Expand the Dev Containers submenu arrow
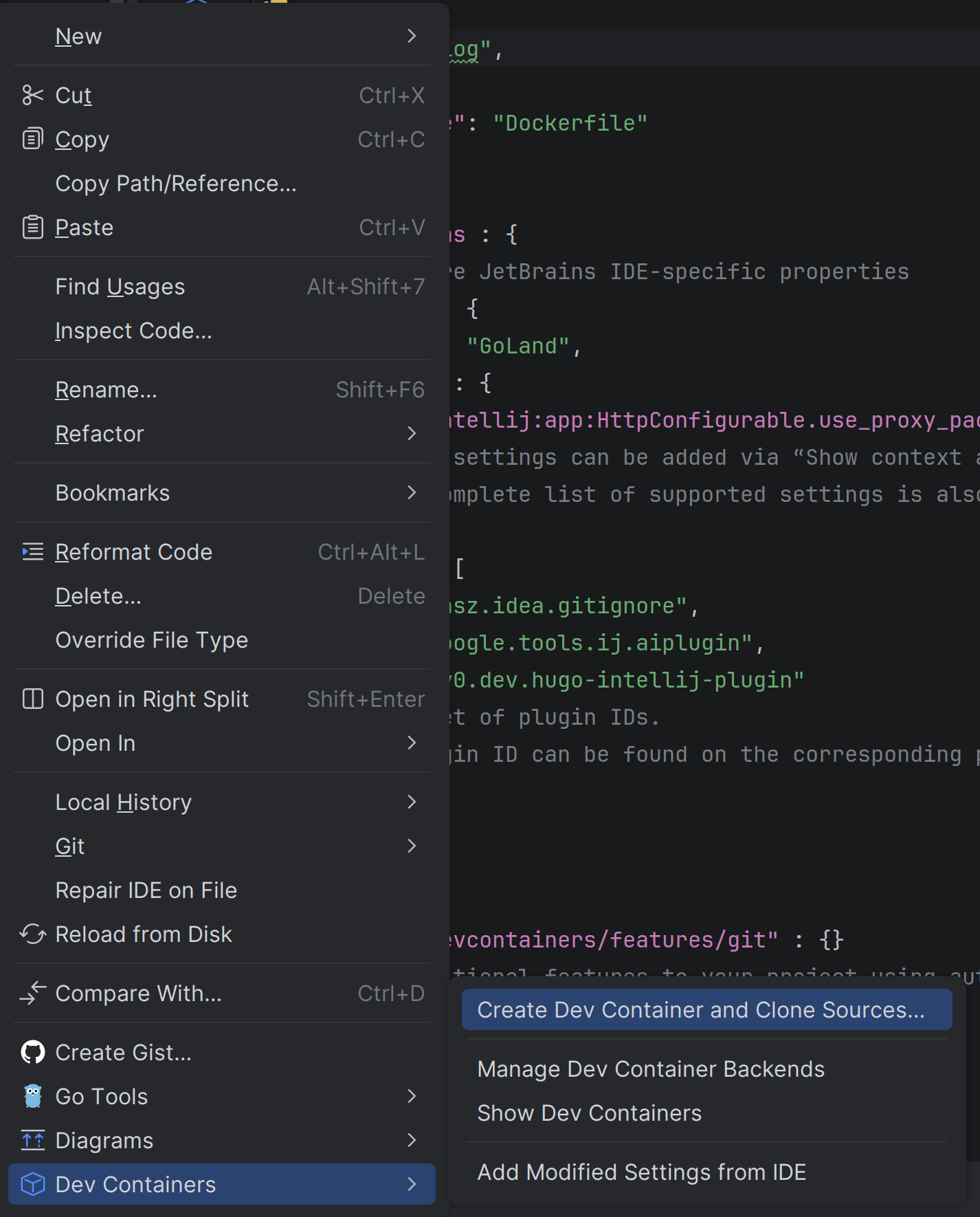980x1217 pixels. (412, 1184)
